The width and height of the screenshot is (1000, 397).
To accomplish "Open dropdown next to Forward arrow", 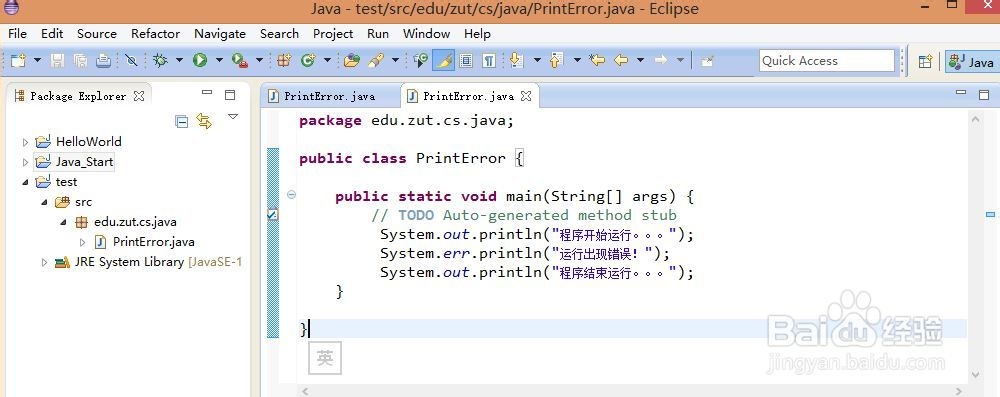I will pyautogui.click(x=680, y=61).
